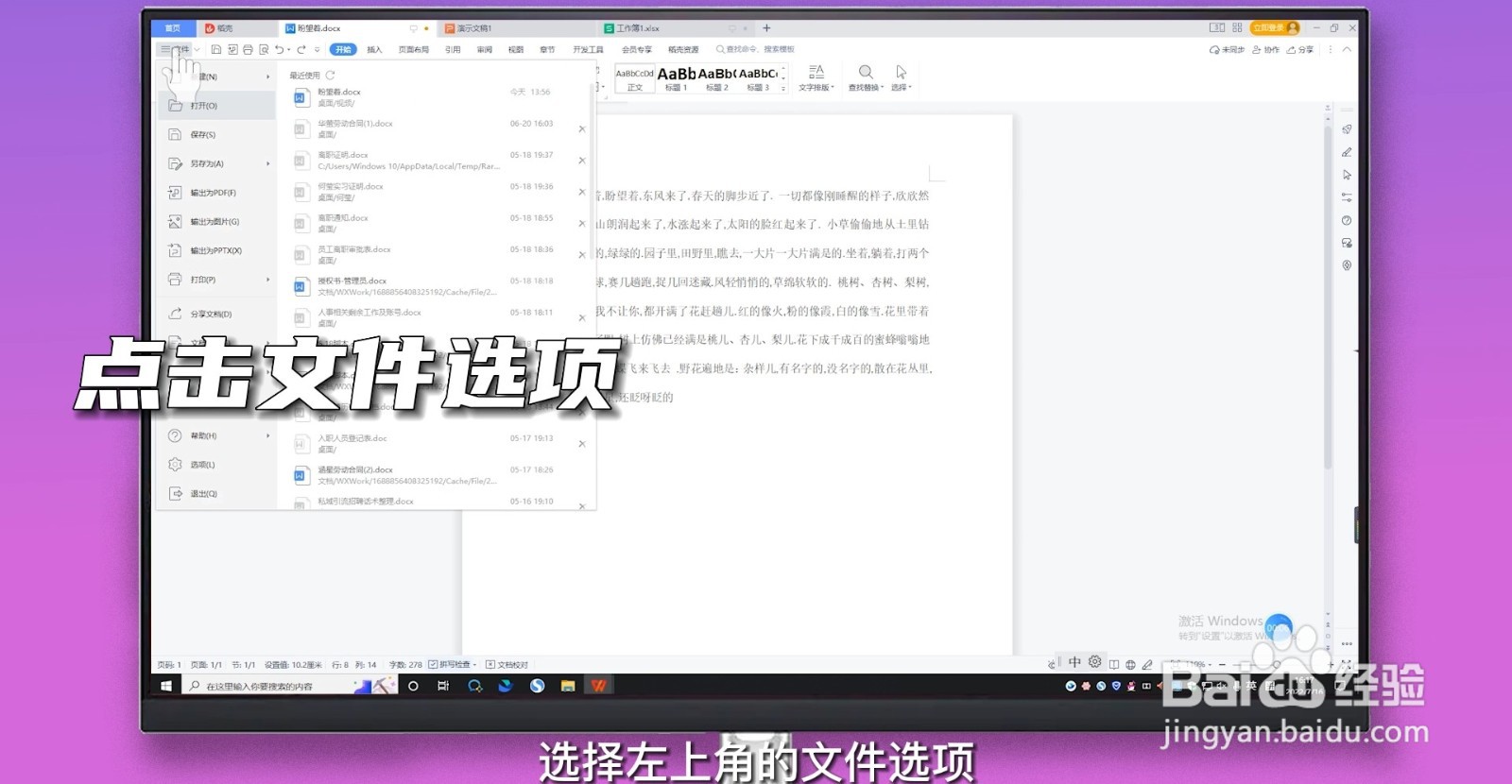The image size is (1512, 784).
Task: Open recent file 何莹实习证明.docx
Action: [x=434, y=192]
